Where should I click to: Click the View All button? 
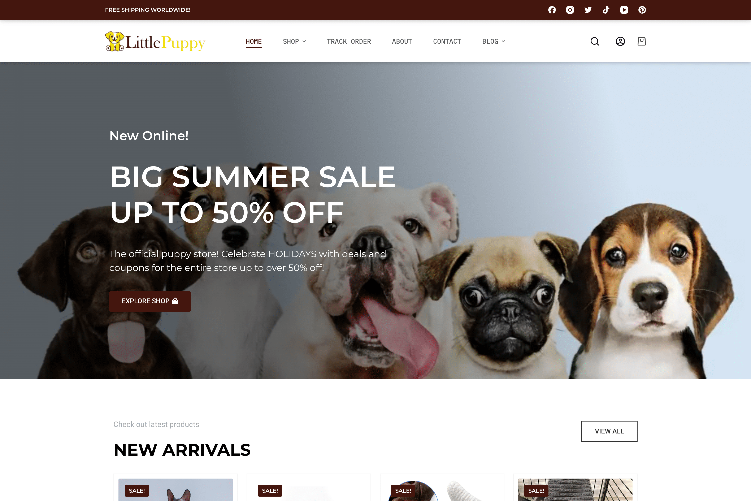(609, 431)
